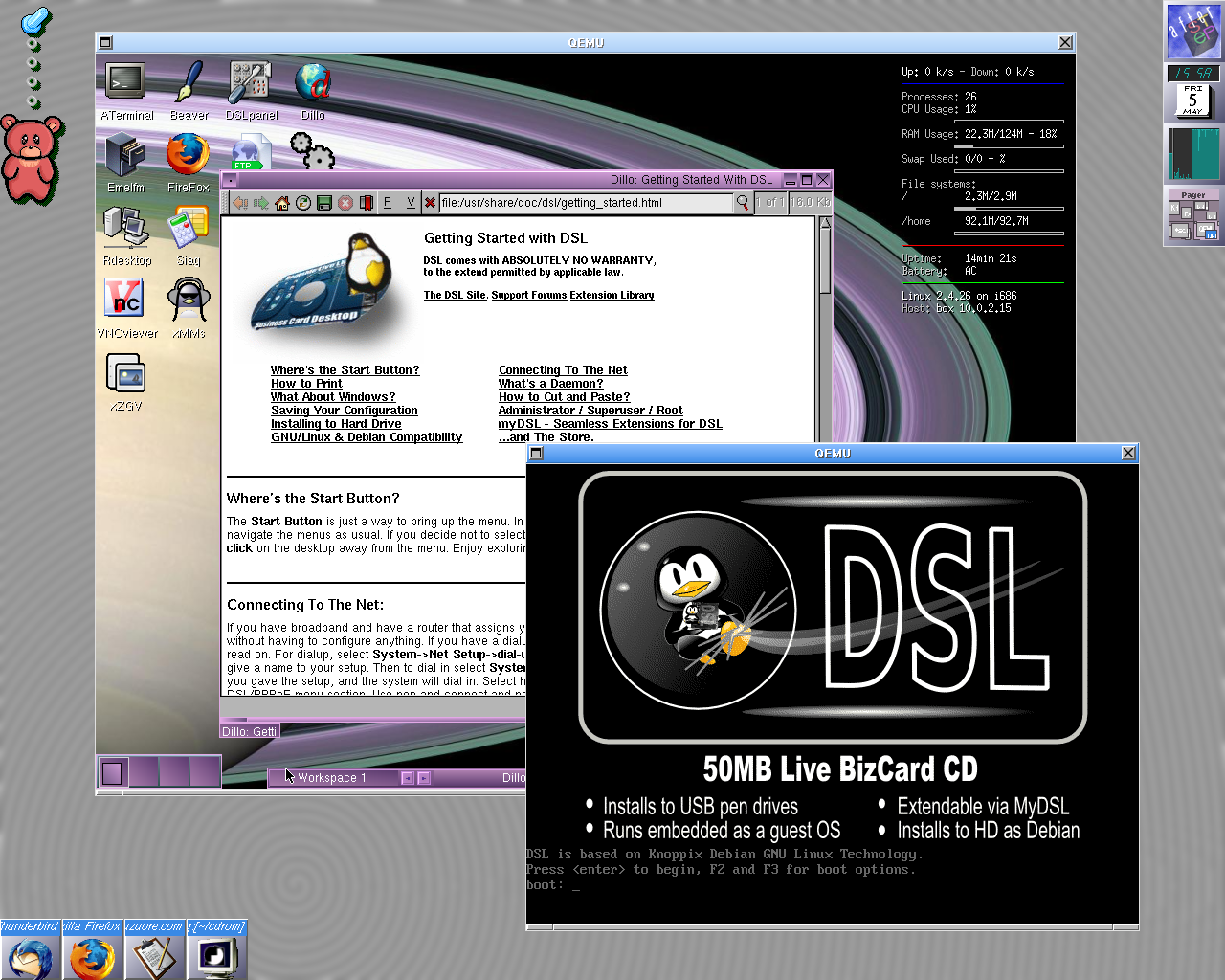Reload the page in Dillo

pos(303,203)
